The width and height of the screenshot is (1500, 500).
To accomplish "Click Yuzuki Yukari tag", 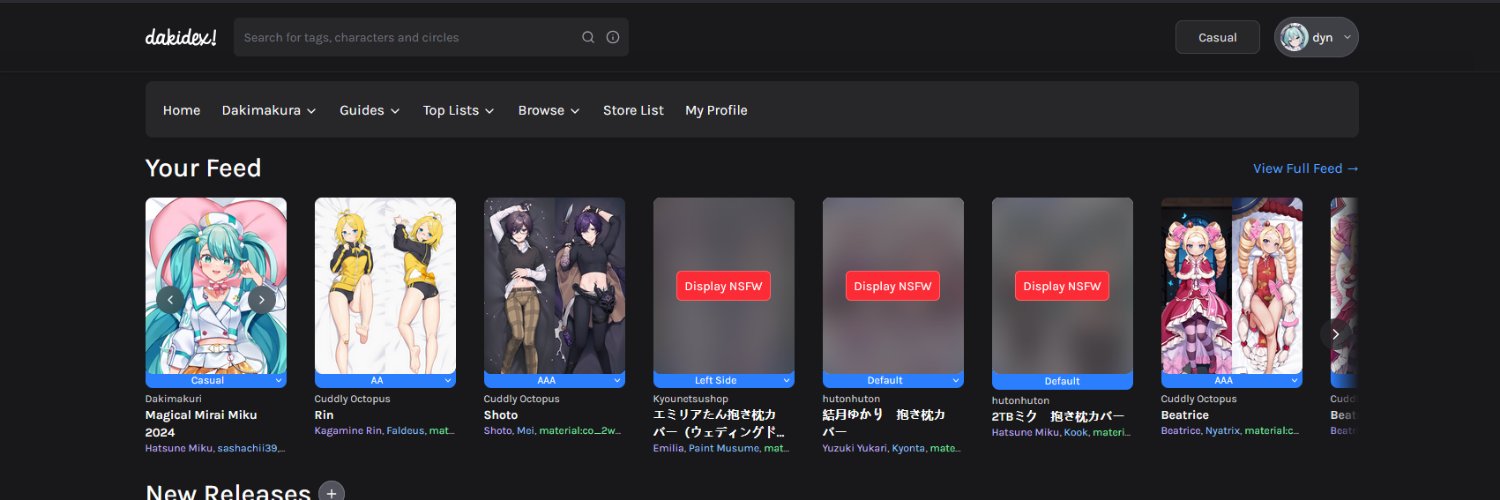I will [x=854, y=449].
